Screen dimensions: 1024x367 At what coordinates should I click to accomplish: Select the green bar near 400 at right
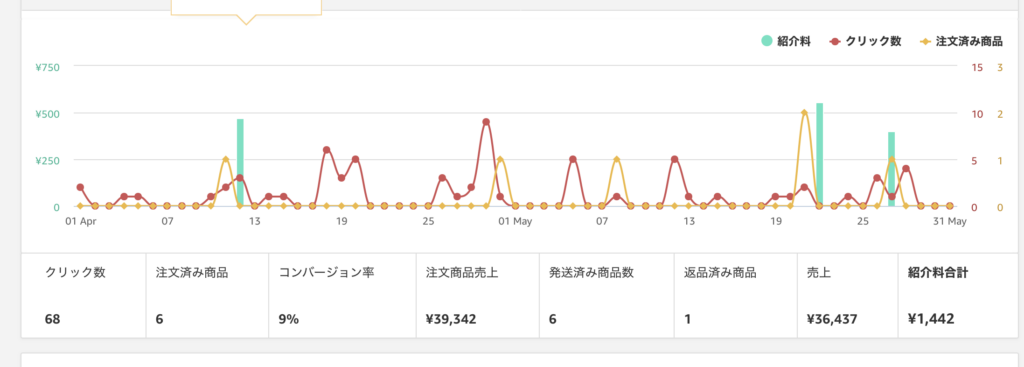[x=891, y=169]
